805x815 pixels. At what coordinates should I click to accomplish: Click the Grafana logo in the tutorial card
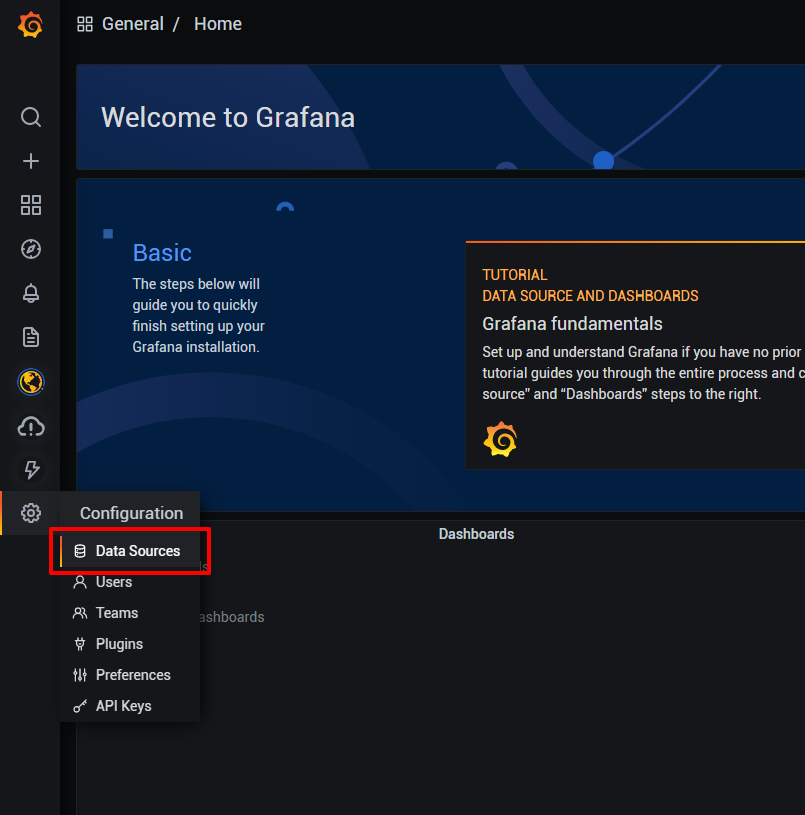(500, 439)
